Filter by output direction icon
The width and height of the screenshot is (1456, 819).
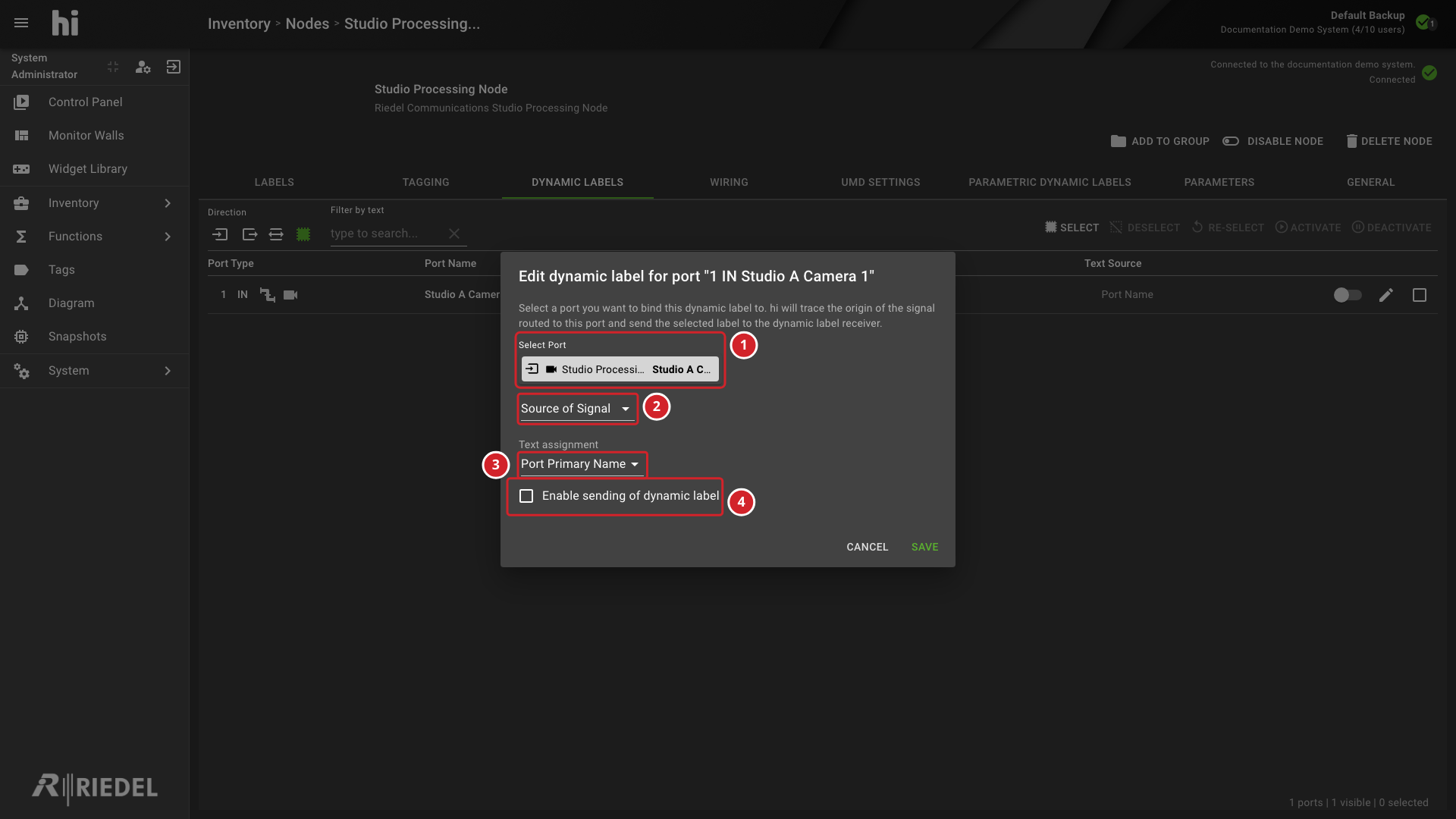pyautogui.click(x=249, y=234)
